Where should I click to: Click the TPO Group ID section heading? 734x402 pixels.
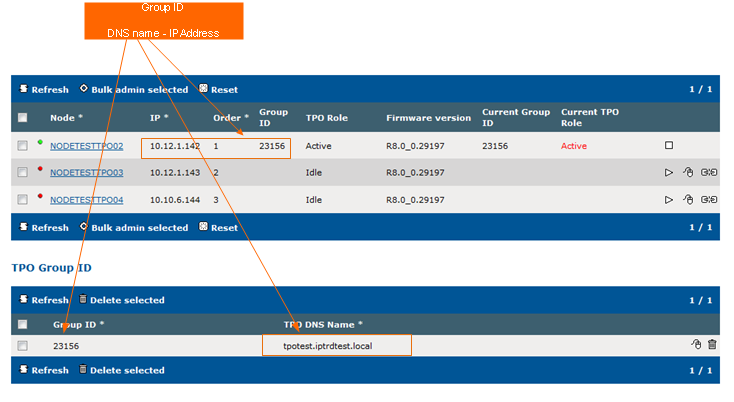[51, 268]
